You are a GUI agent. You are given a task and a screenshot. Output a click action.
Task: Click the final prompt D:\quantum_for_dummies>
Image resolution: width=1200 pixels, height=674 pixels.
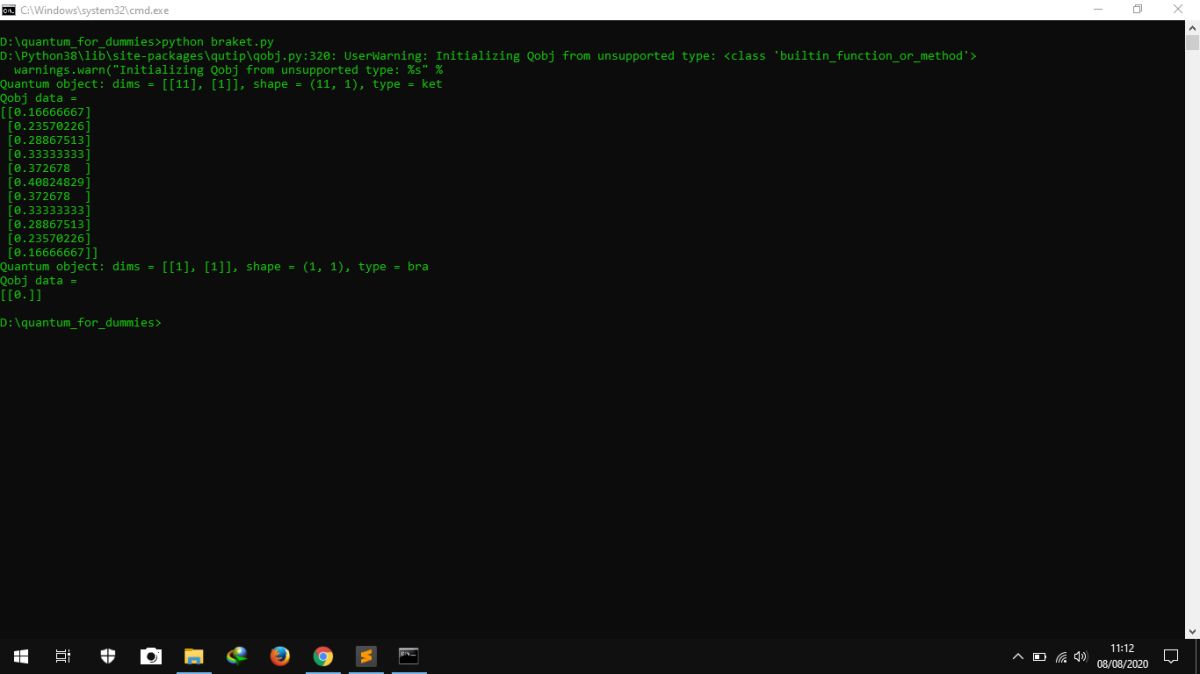pyautogui.click(x=80, y=323)
